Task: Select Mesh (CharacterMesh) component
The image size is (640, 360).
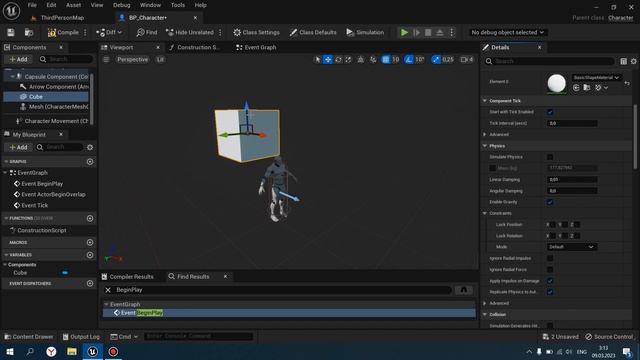Action: 54,107
